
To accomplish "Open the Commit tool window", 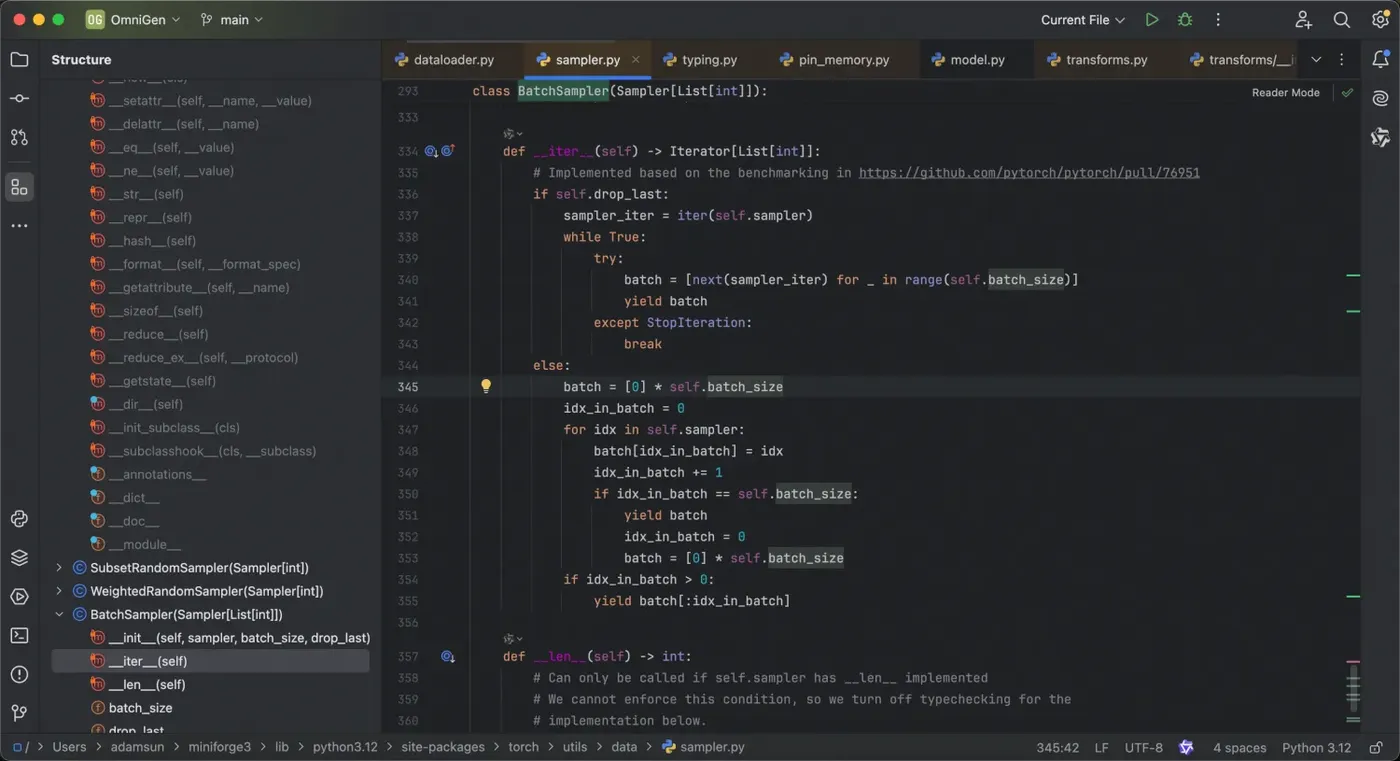I will [x=19, y=98].
